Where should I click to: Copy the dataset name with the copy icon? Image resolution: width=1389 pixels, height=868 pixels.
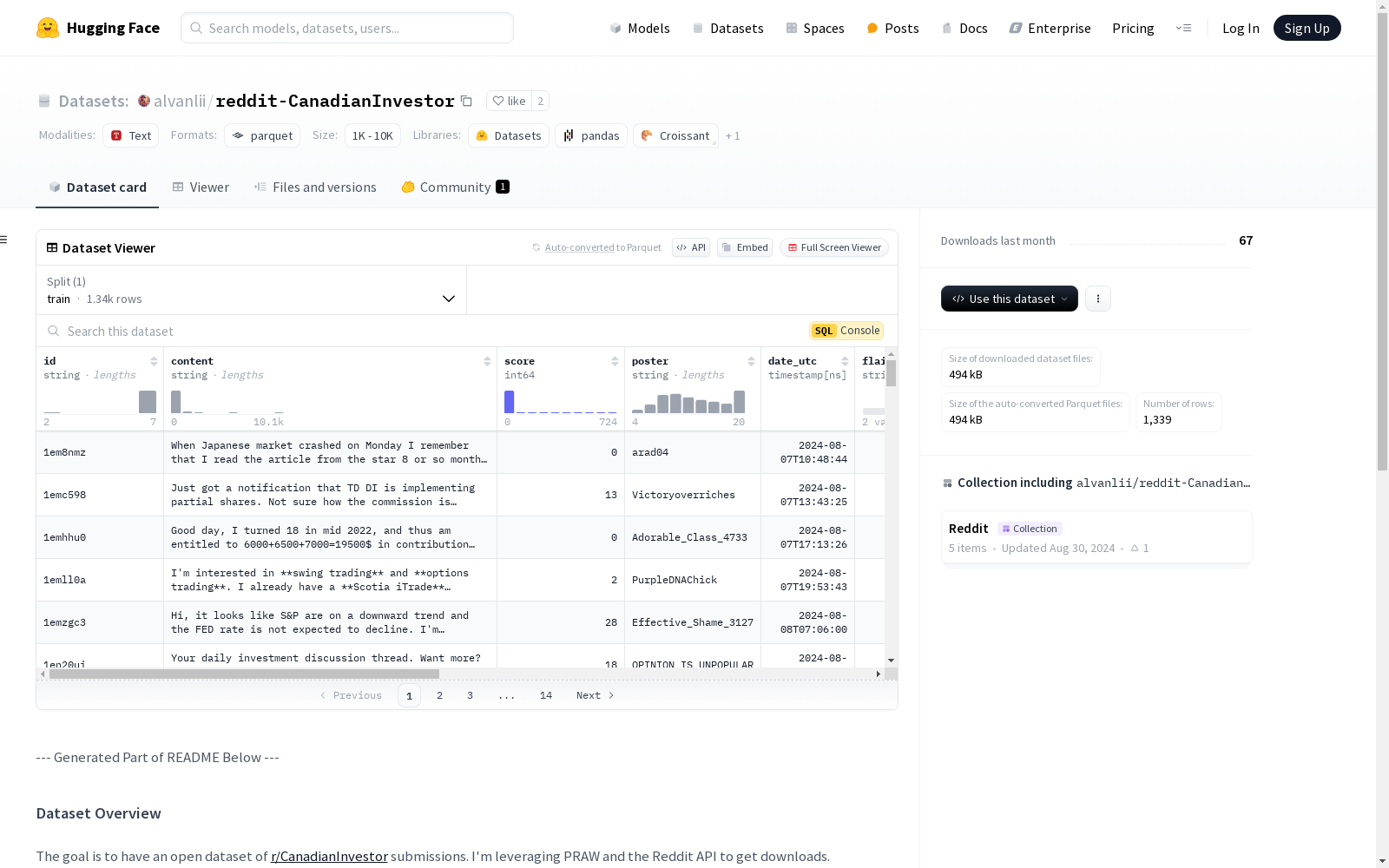point(466,101)
